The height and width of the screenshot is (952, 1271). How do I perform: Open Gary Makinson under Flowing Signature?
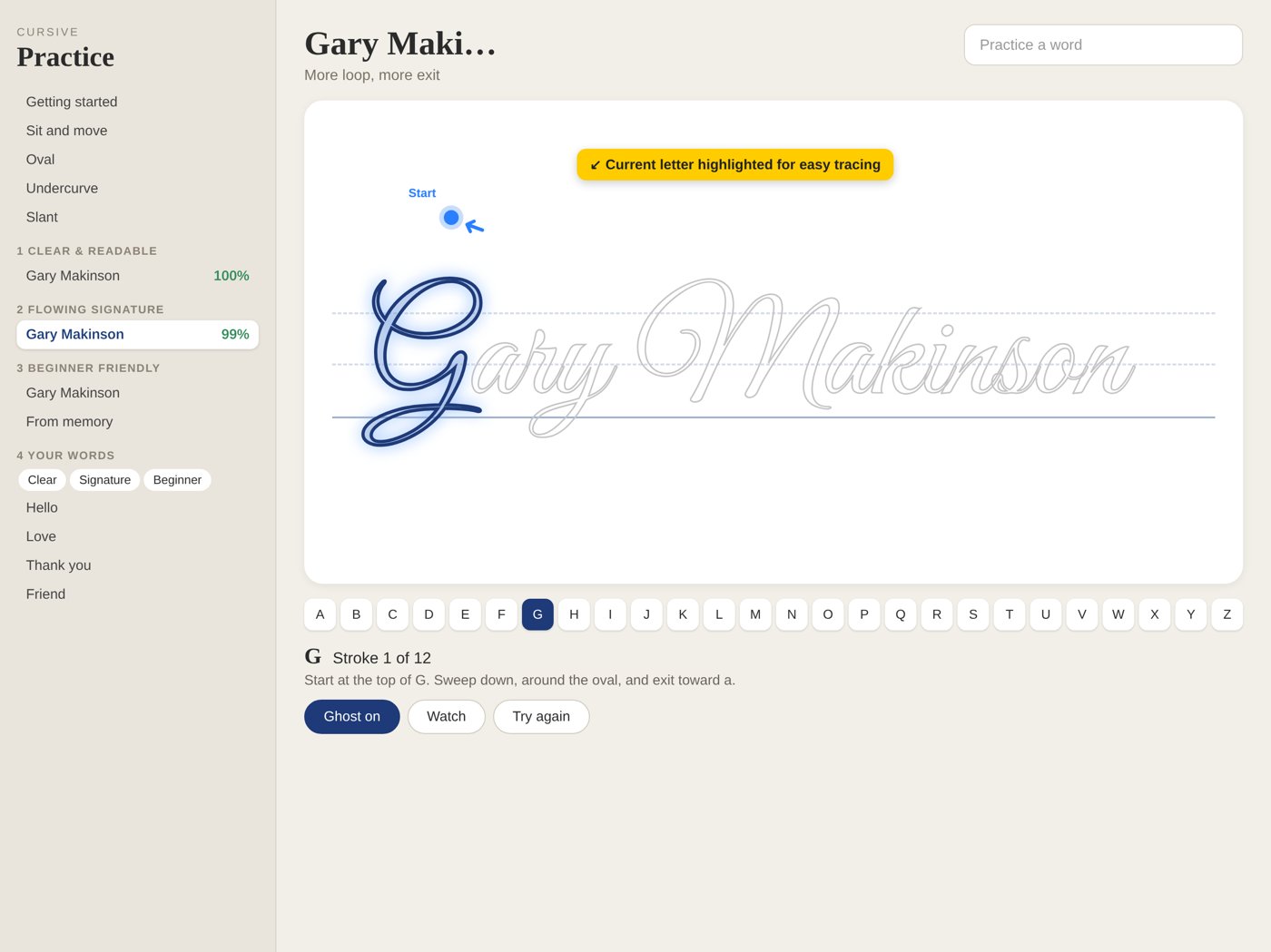click(137, 334)
